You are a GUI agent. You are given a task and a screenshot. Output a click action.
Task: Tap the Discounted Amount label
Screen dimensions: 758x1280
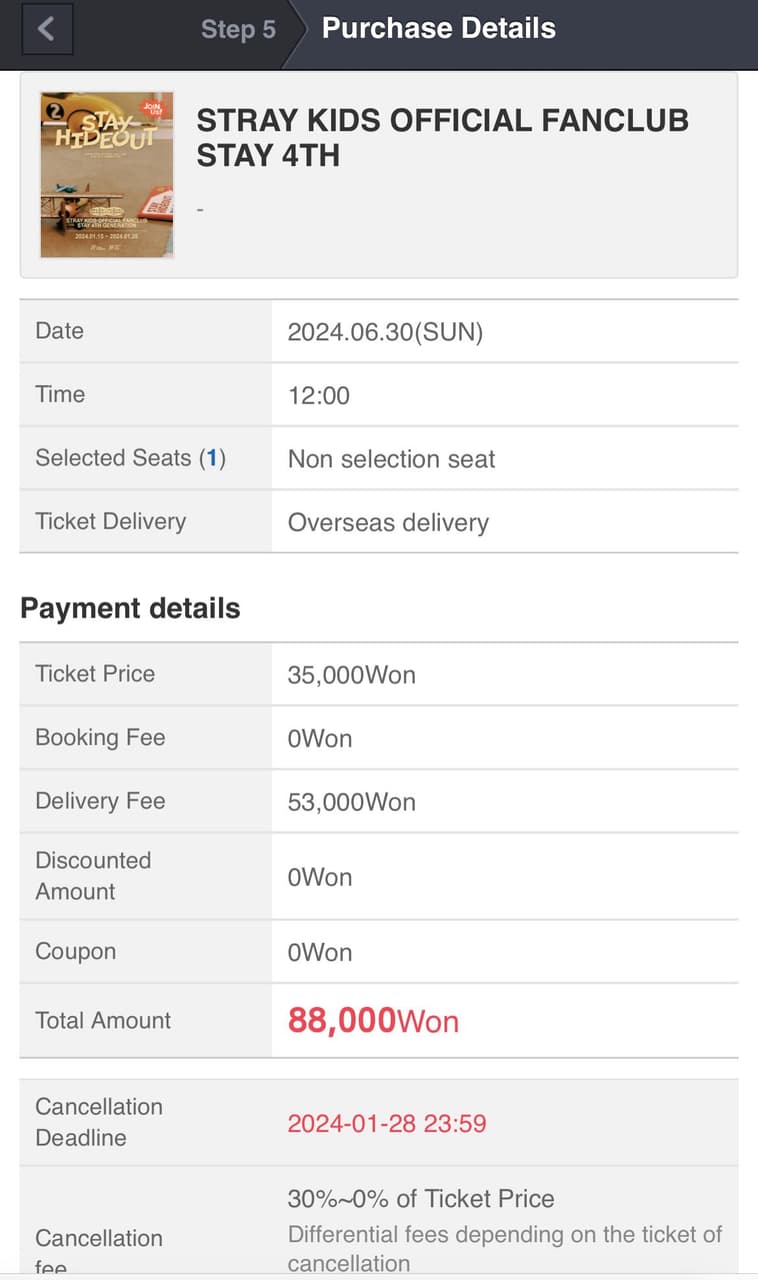click(x=93, y=876)
